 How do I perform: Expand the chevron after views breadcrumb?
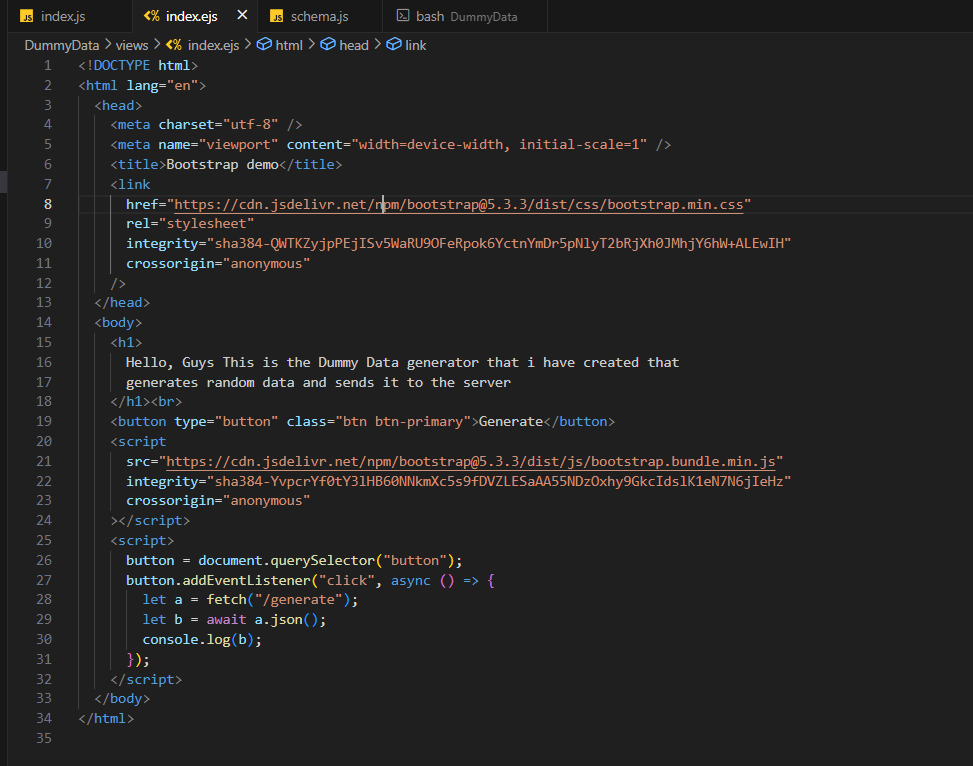(x=156, y=44)
